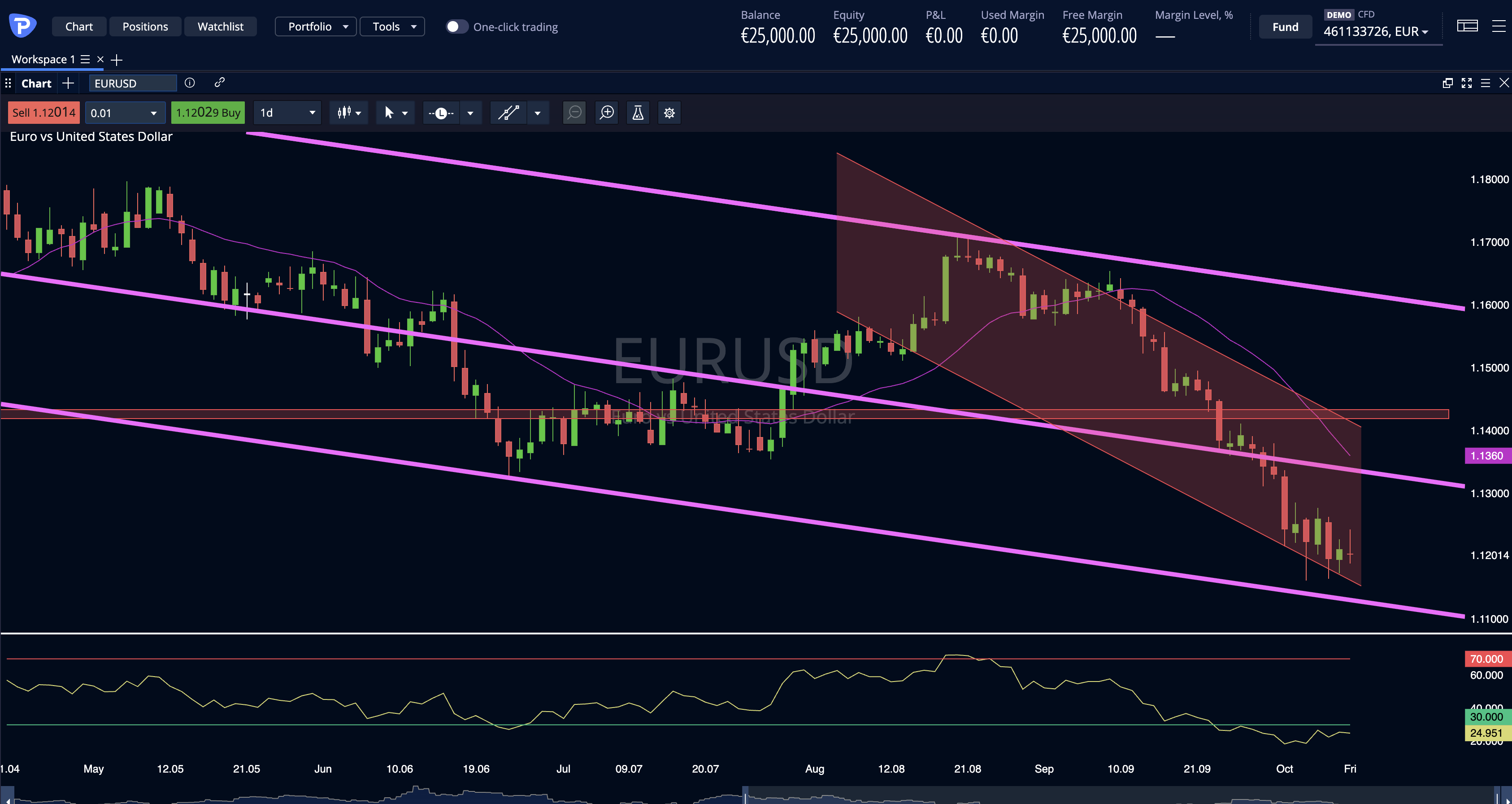
Task: Expand the Portfolio dropdown
Action: [x=316, y=27]
